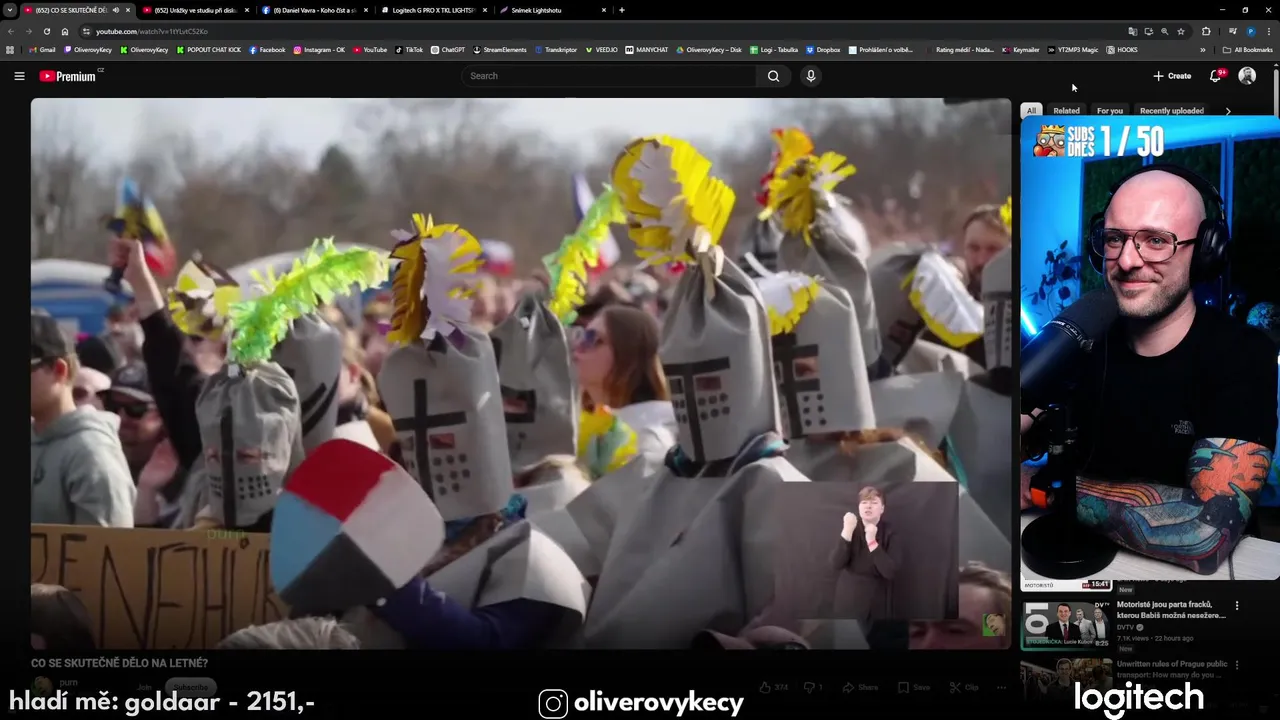
Task: Switch to Daniel Vavra Facebook tab
Action: pos(315,10)
